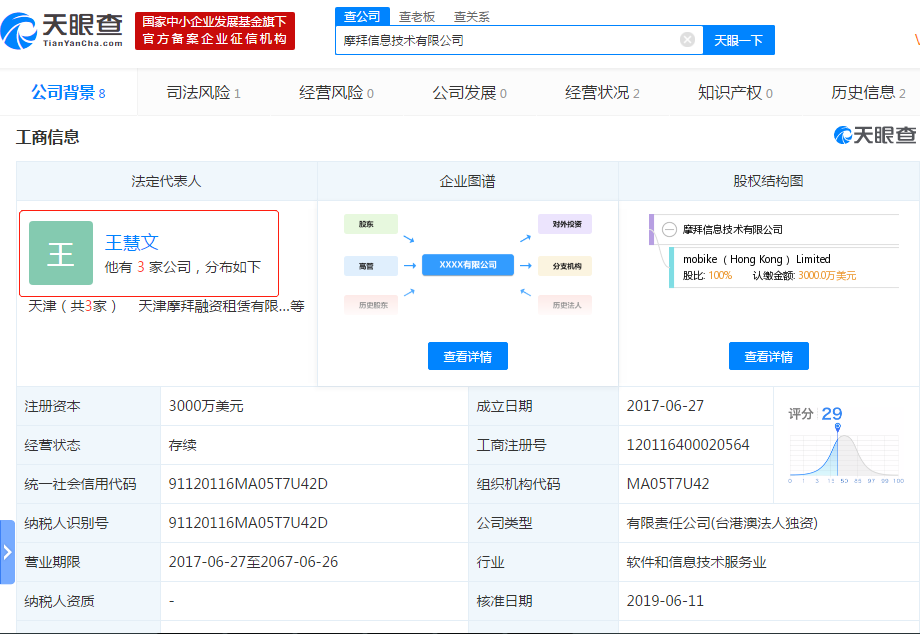The height and width of the screenshot is (634, 920).
Task: Click the 工商信息 section heading
Action: tap(48, 137)
